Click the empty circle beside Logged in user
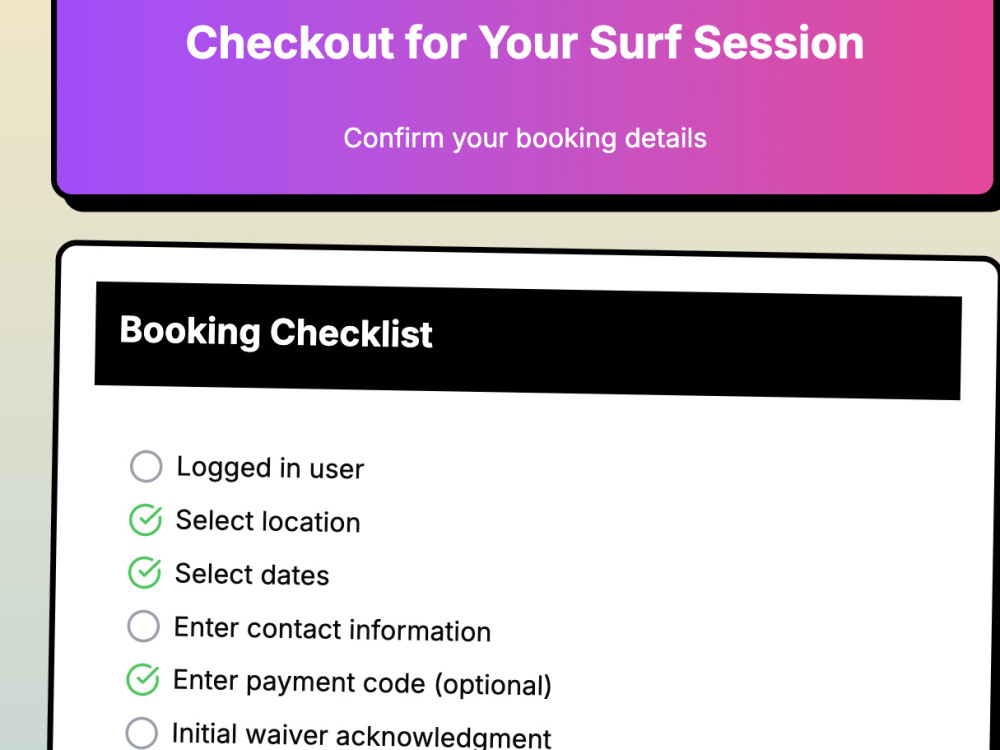This screenshot has height=750, width=1000. tap(146, 466)
